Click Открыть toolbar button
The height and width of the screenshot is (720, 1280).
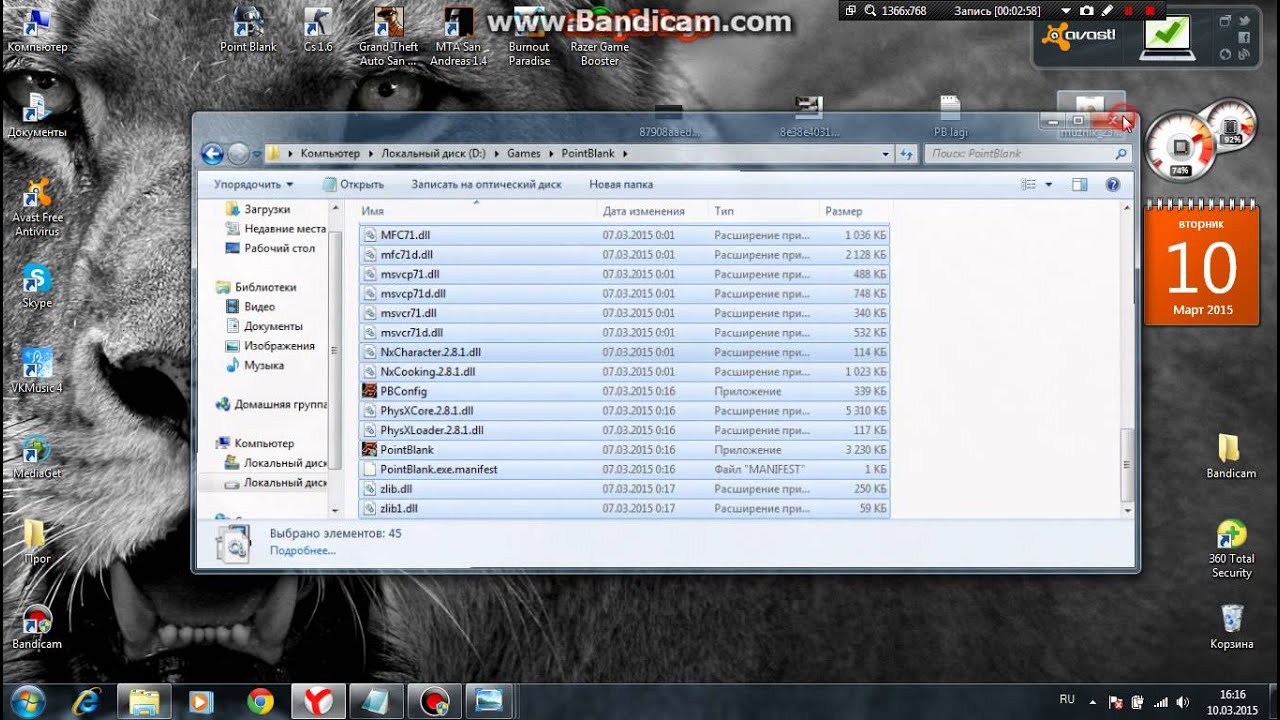(353, 185)
